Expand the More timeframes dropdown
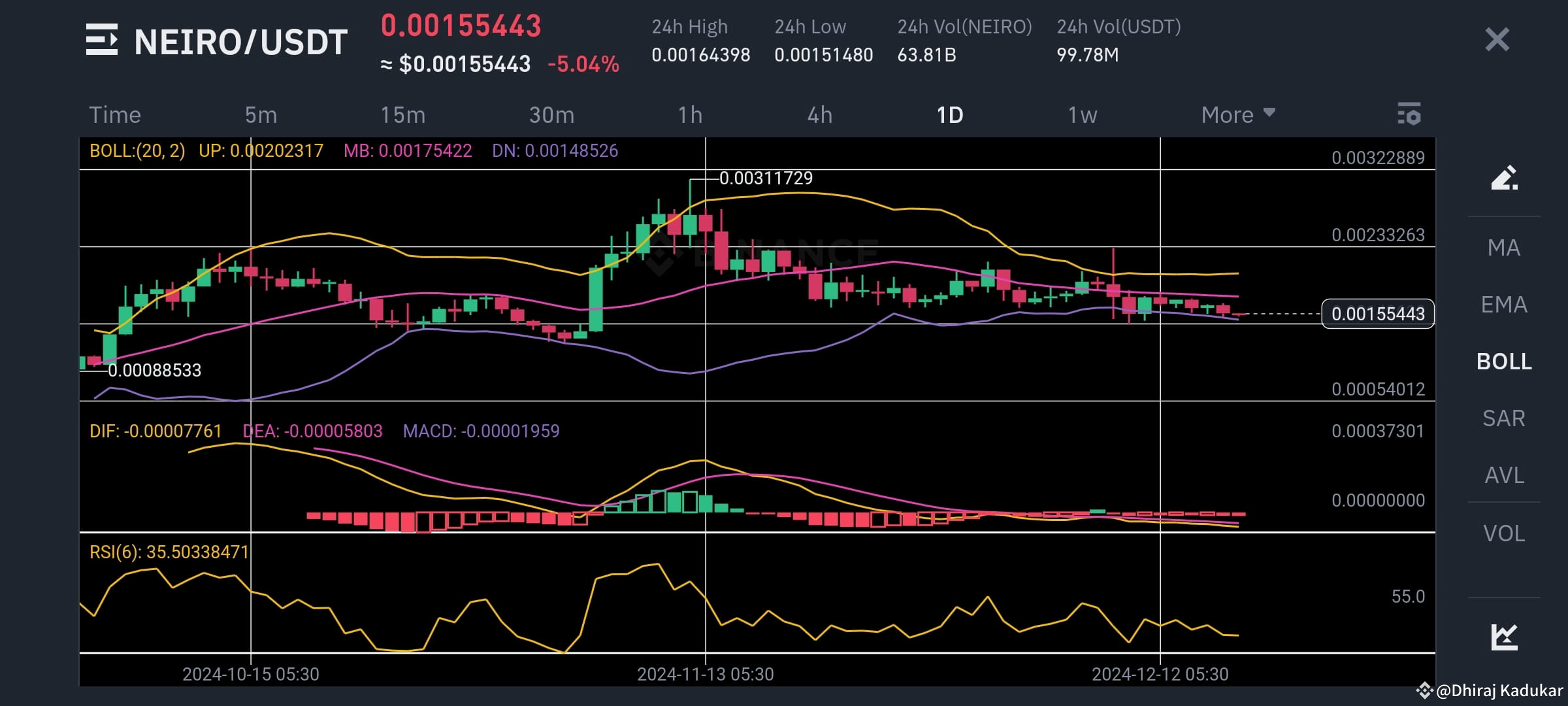This screenshot has width=1568, height=706. pyautogui.click(x=1227, y=115)
